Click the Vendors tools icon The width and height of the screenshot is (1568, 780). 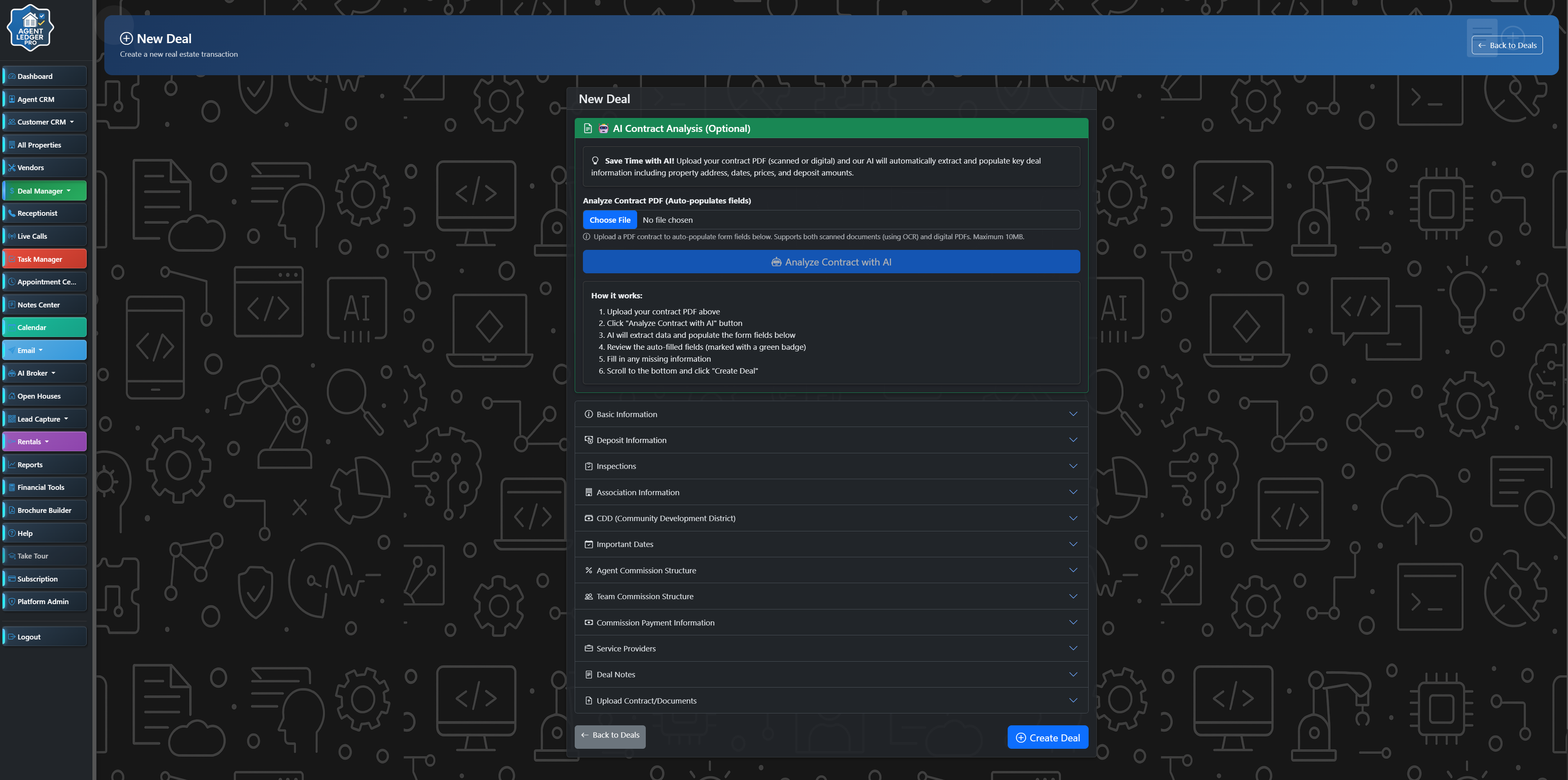click(x=12, y=167)
